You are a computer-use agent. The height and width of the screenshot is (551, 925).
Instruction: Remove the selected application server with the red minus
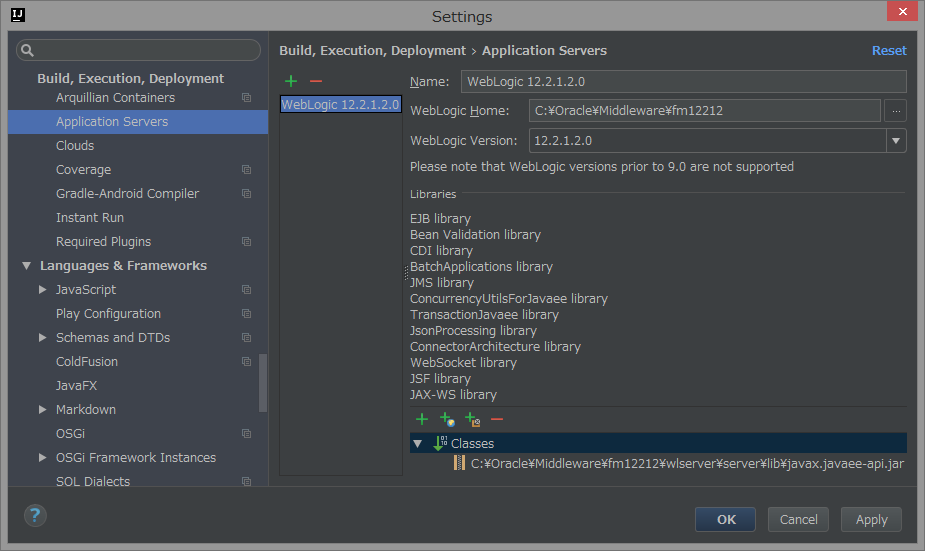tap(316, 81)
